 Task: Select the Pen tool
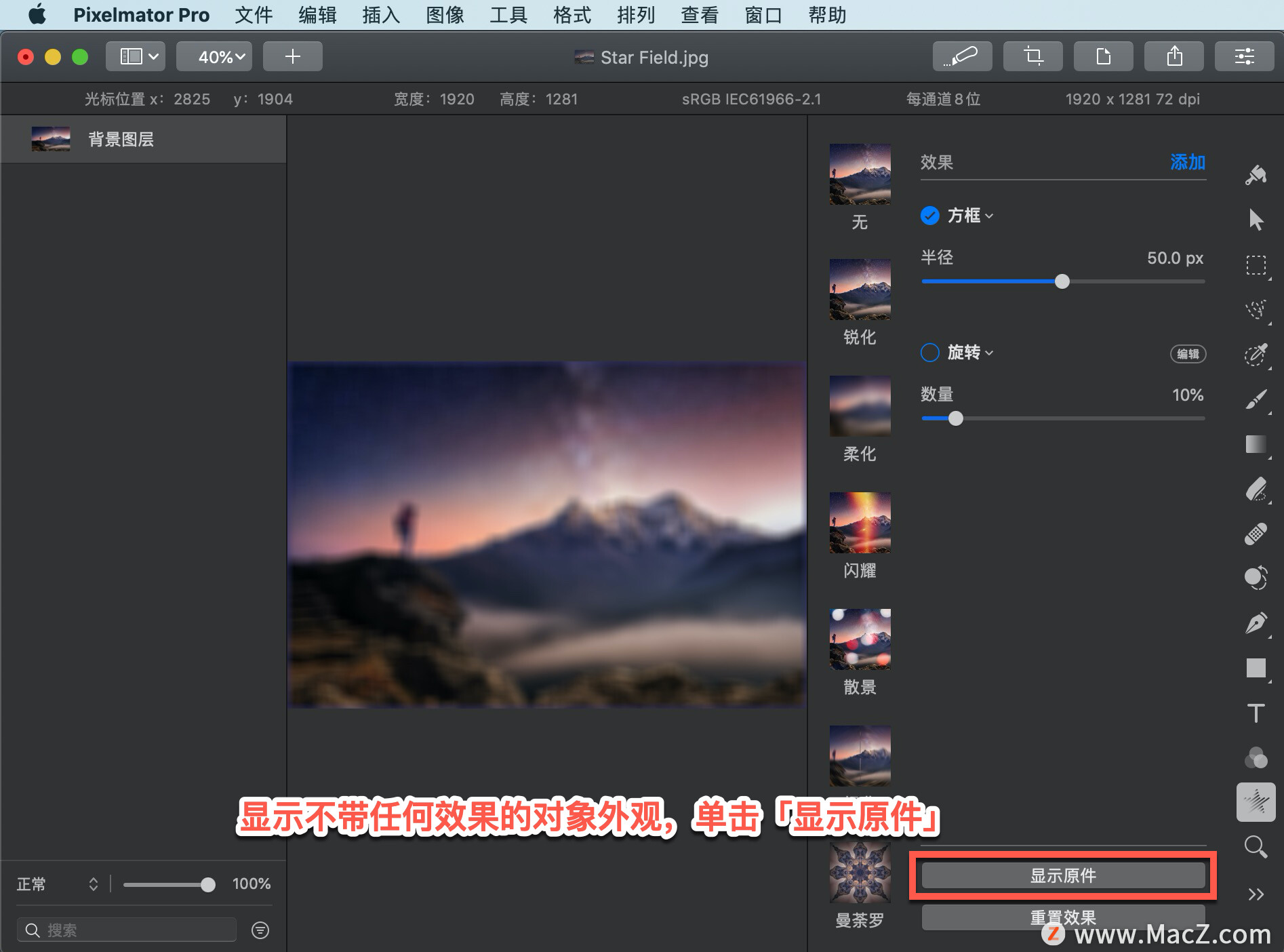[x=1256, y=624]
